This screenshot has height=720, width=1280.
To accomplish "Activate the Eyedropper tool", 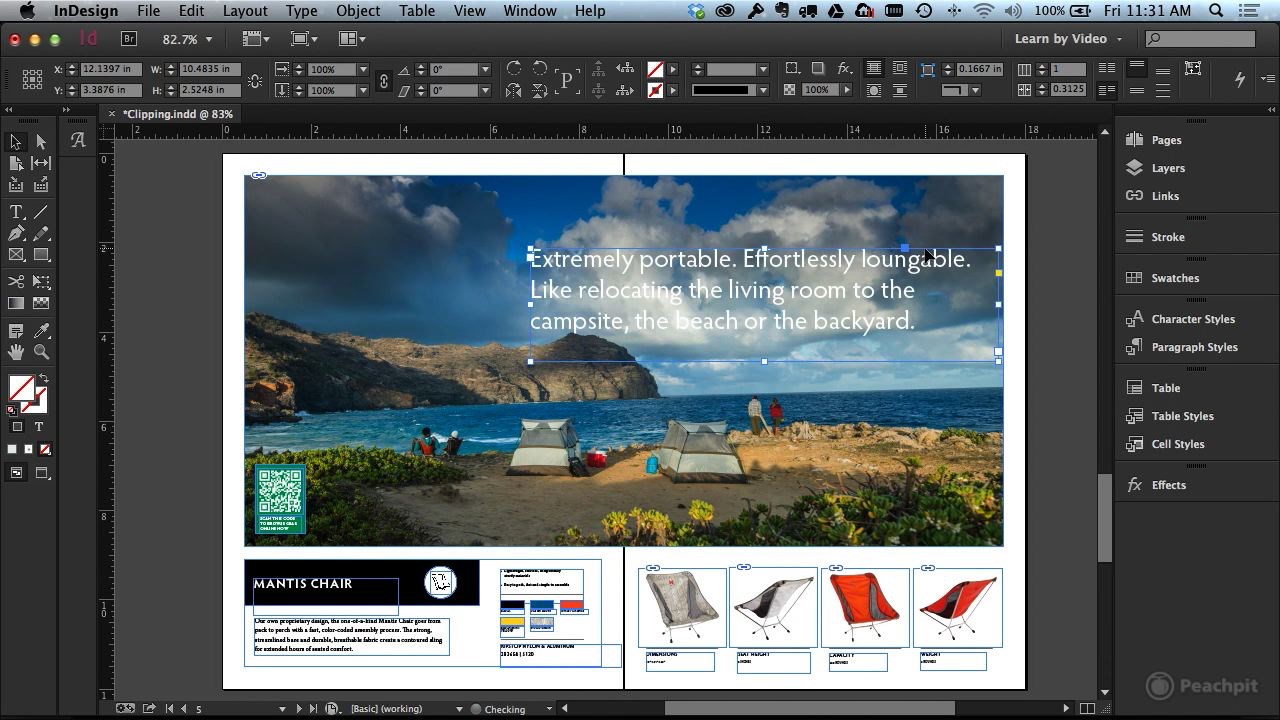I will pyautogui.click(x=41, y=331).
